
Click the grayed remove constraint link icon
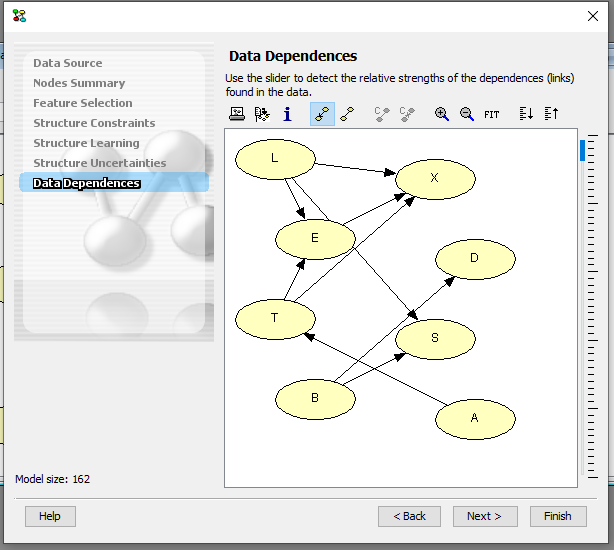pyautogui.click(x=407, y=114)
